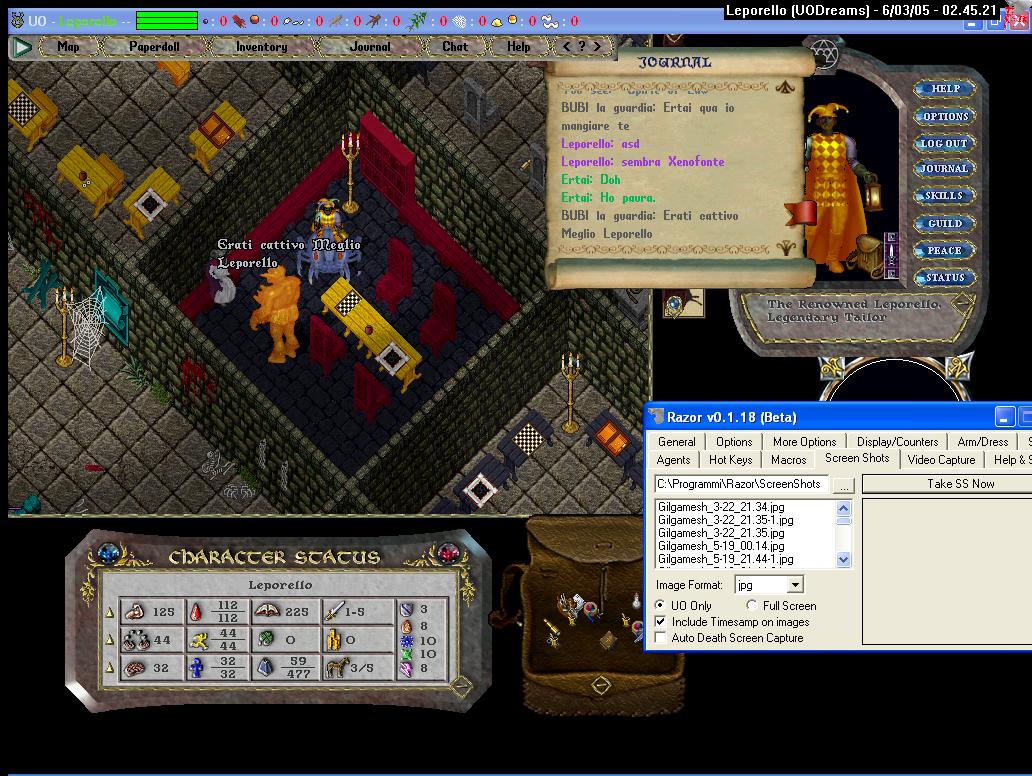Collapse the backpack container using its diamond button
The height and width of the screenshot is (776, 1032).
[x=600, y=685]
